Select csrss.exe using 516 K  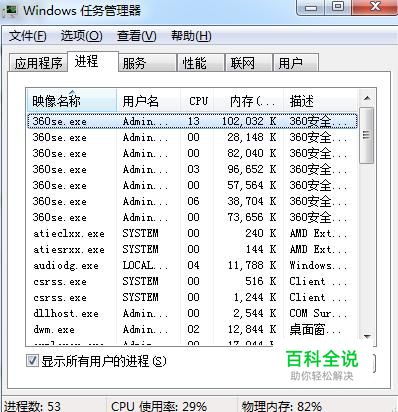point(192,281)
